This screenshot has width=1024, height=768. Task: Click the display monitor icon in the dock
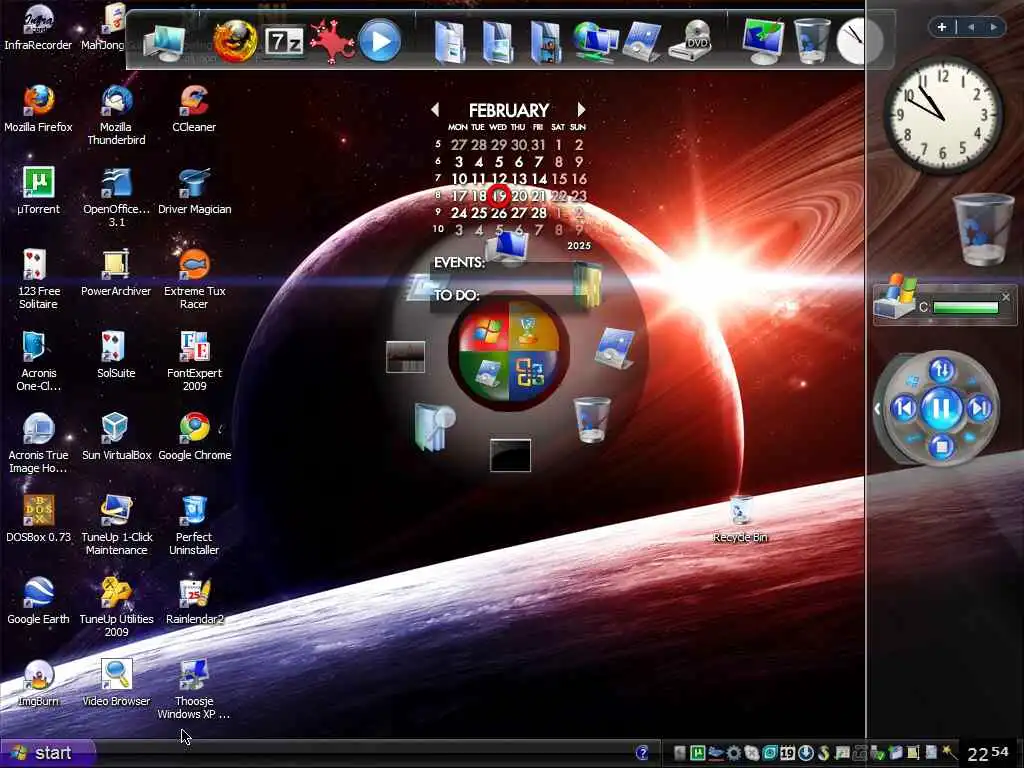tap(763, 41)
